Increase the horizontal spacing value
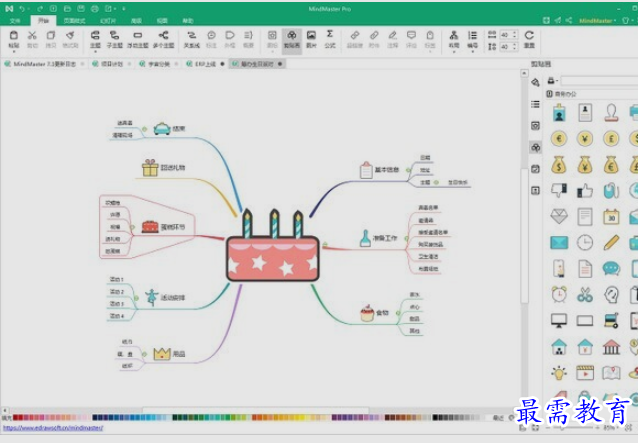Viewport: 638px width, 443px height. pos(514,33)
